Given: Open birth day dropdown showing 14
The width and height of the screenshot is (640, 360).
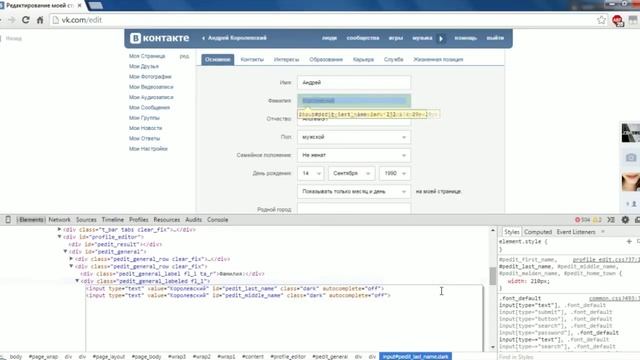Looking at the screenshot, I should [x=311, y=173].
